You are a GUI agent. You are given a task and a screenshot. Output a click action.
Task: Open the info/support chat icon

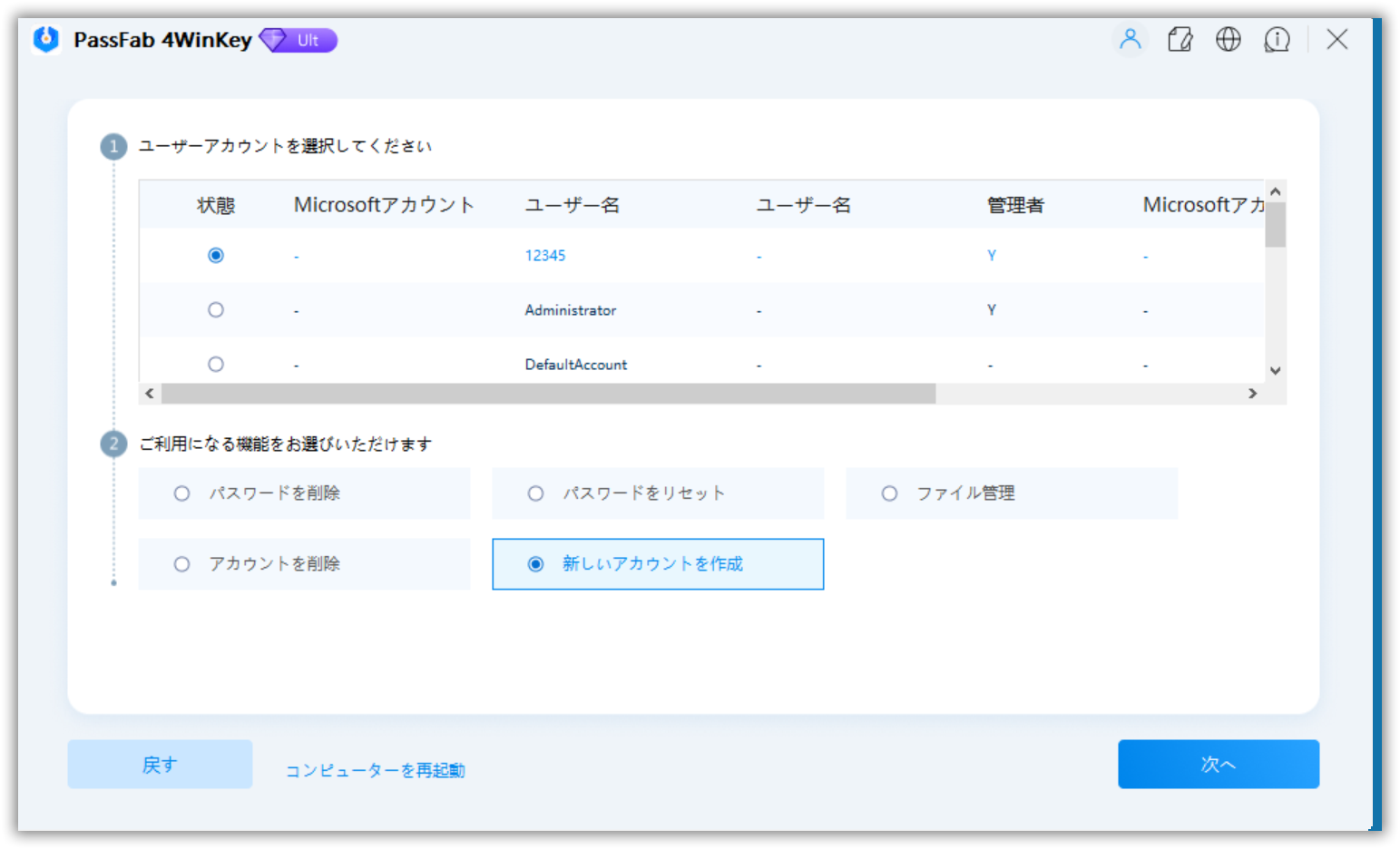pyautogui.click(x=1277, y=40)
